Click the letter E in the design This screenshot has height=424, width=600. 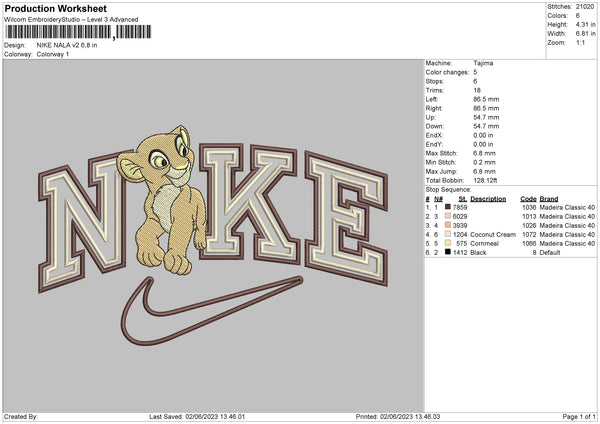(x=346, y=218)
